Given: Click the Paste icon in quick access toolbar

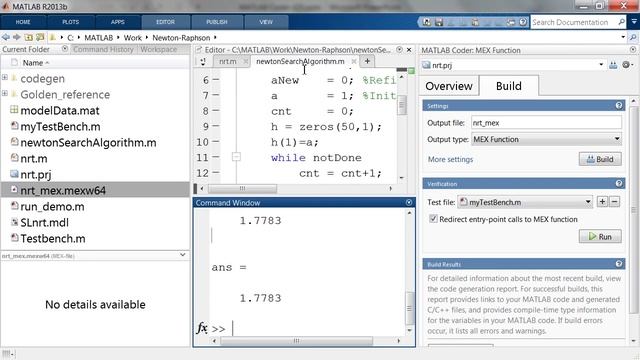Looking at the screenshot, I should 475,22.
